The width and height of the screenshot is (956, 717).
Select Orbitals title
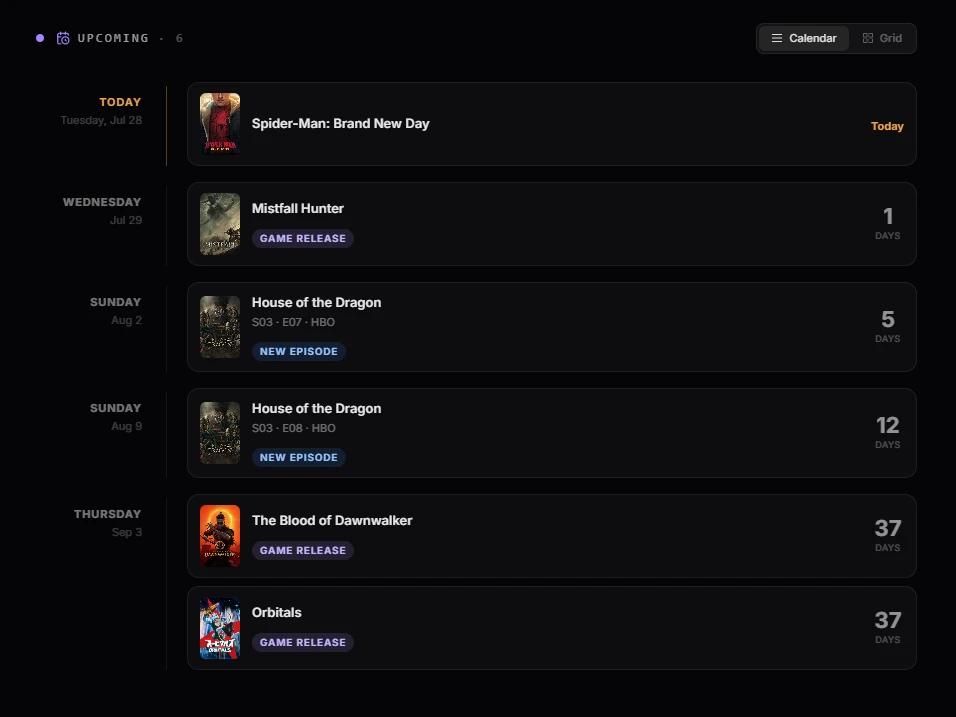coord(276,613)
